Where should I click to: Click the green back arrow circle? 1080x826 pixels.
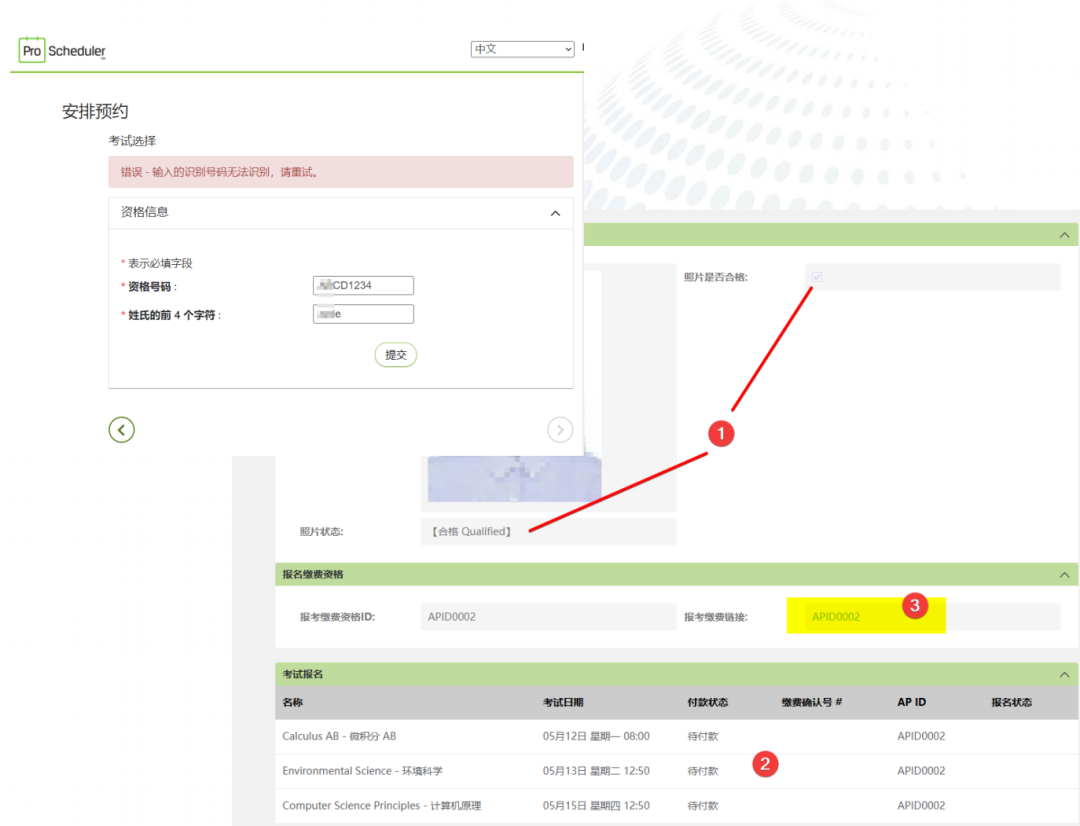coord(121,430)
